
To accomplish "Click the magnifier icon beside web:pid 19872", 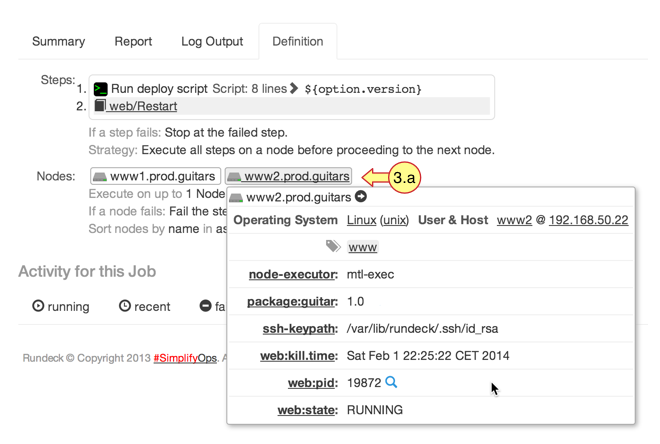I will (x=391, y=382).
